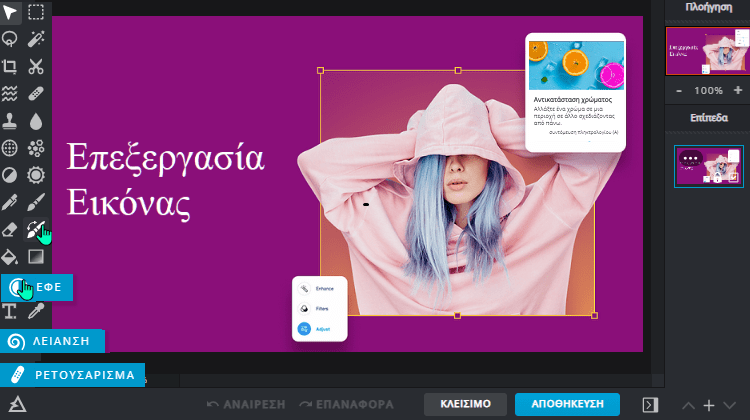Select the Text tool
The width and height of the screenshot is (750, 420).
[x=11, y=311]
